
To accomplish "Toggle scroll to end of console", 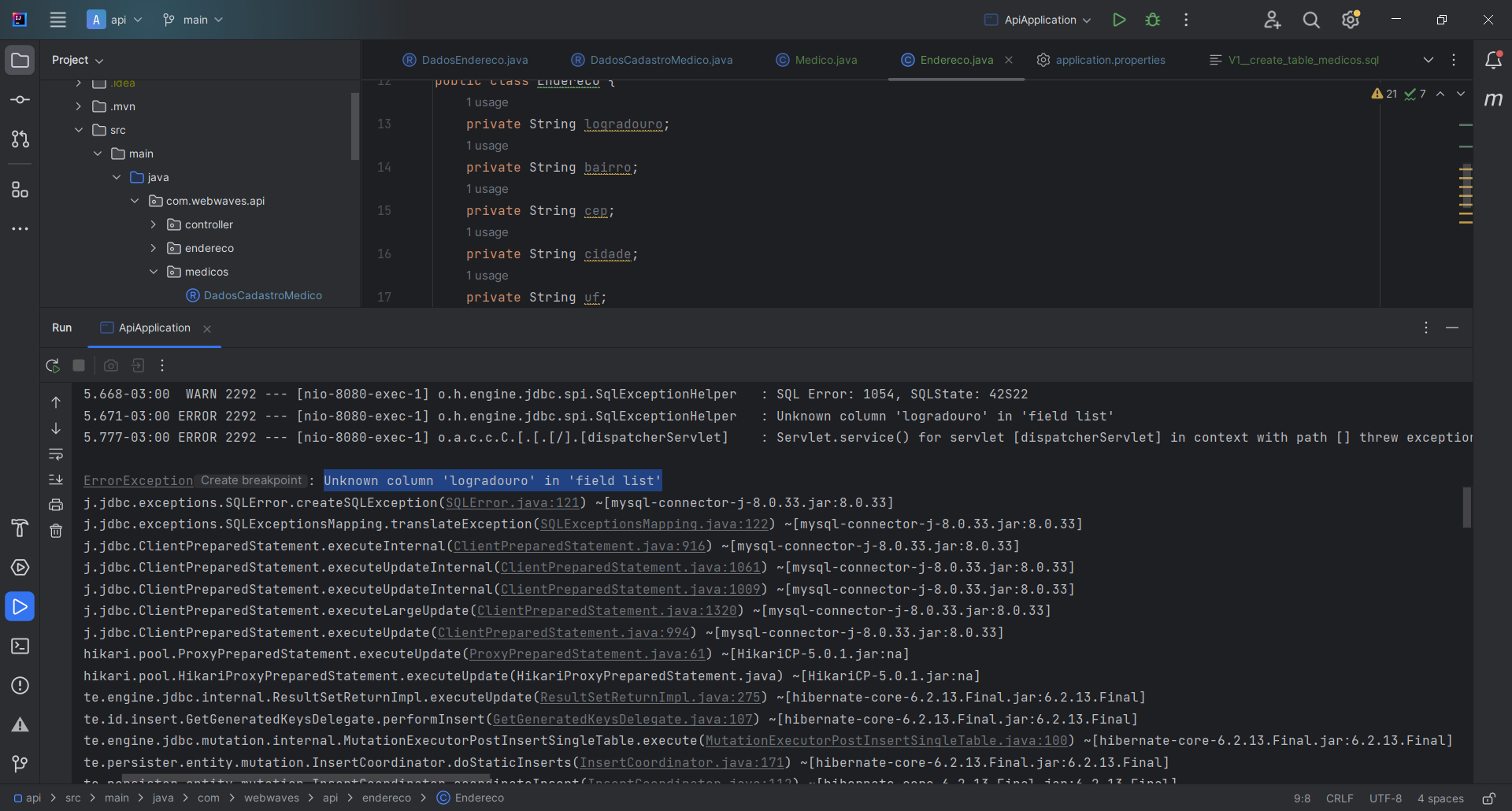I will point(56,480).
